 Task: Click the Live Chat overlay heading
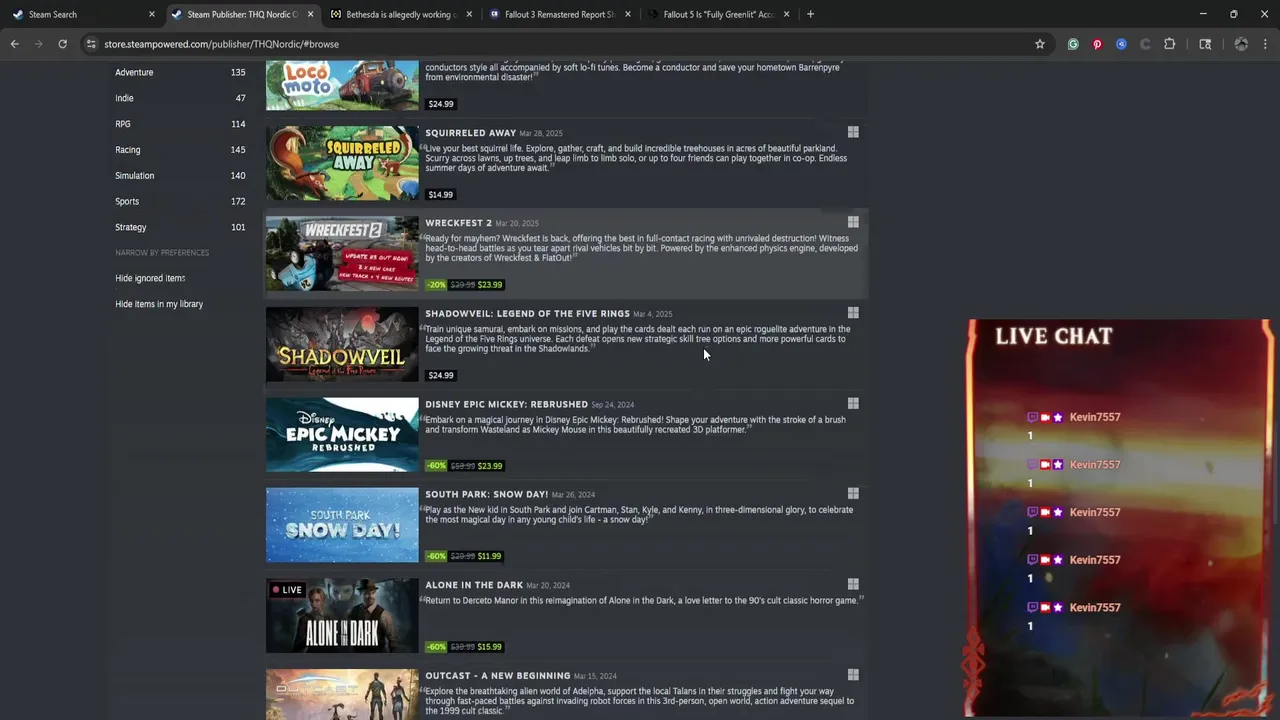[x=1053, y=336]
